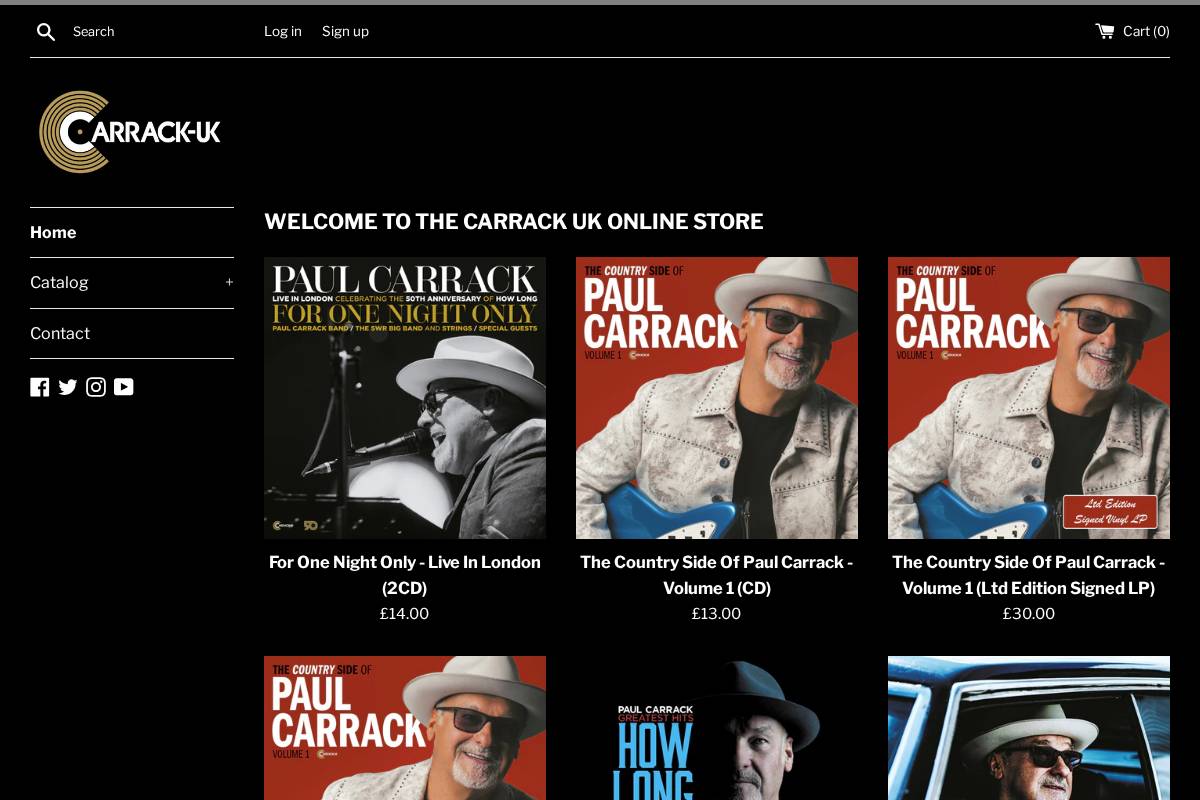Select The Country Side Volume 1 CD link
1200x800 pixels.
click(x=716, y=575)
